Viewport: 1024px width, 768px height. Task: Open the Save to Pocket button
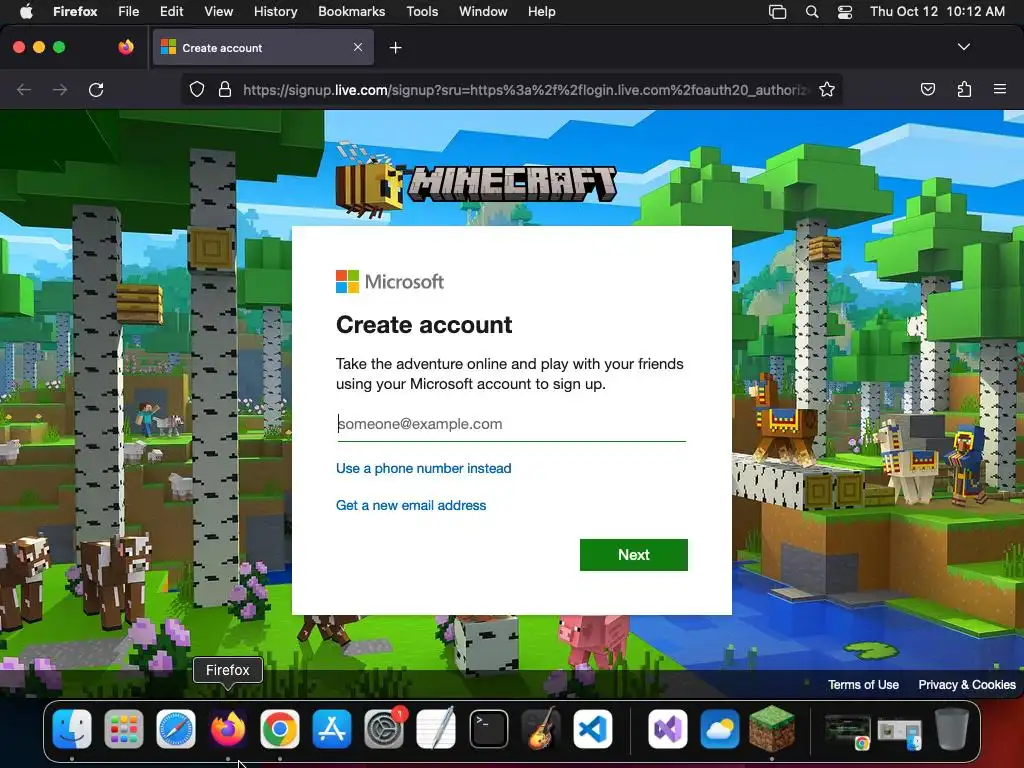coord(927,89)
